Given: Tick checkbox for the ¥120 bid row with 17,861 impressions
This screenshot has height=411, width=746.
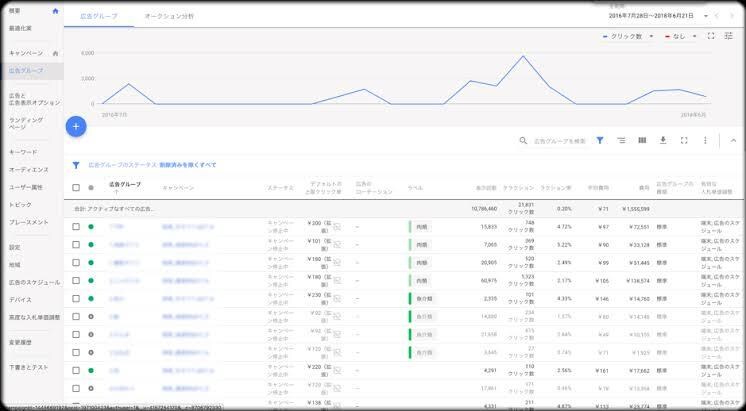Looking at the screenshot, I should 76,388.
